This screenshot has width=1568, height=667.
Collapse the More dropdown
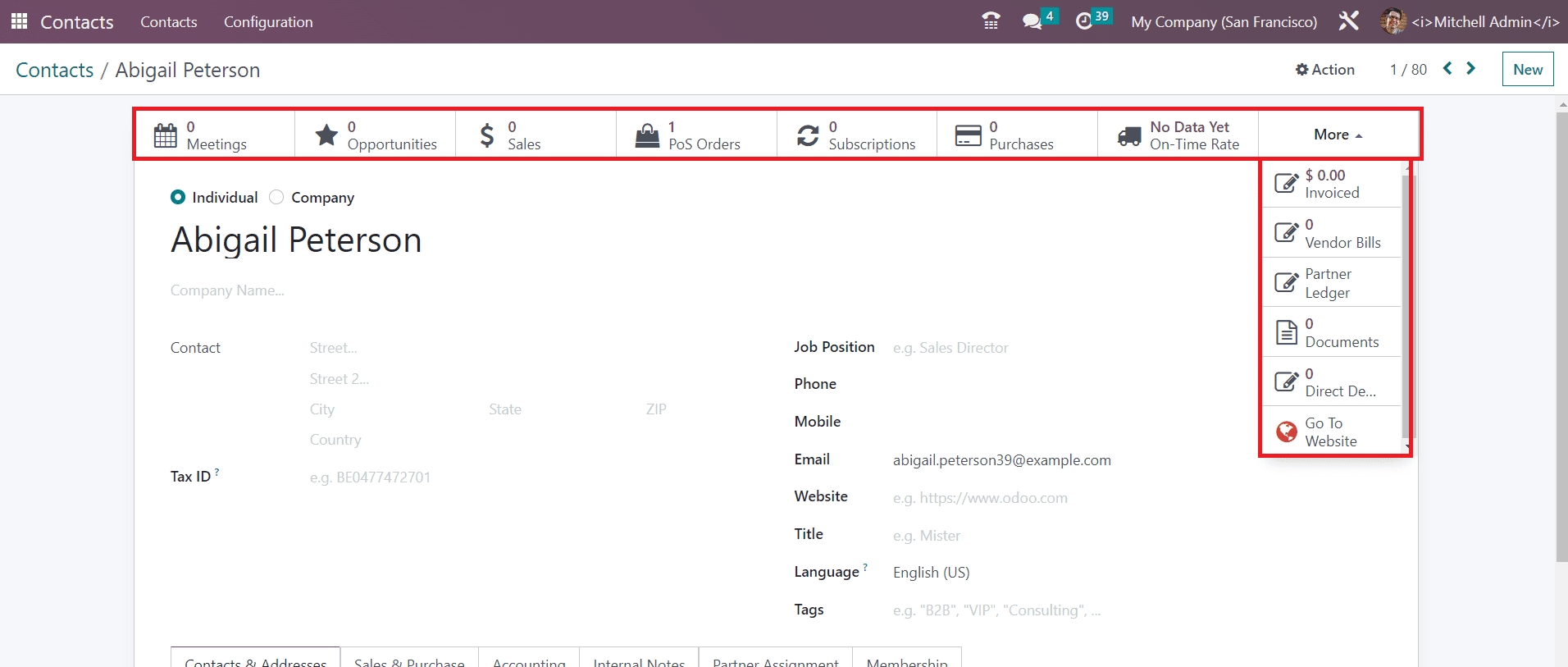coord(1338,135)
